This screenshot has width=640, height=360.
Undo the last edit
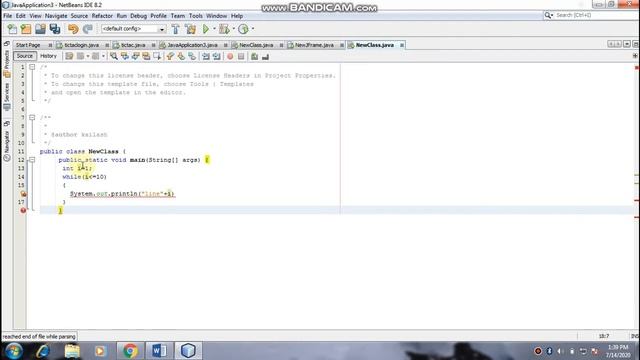73,29
